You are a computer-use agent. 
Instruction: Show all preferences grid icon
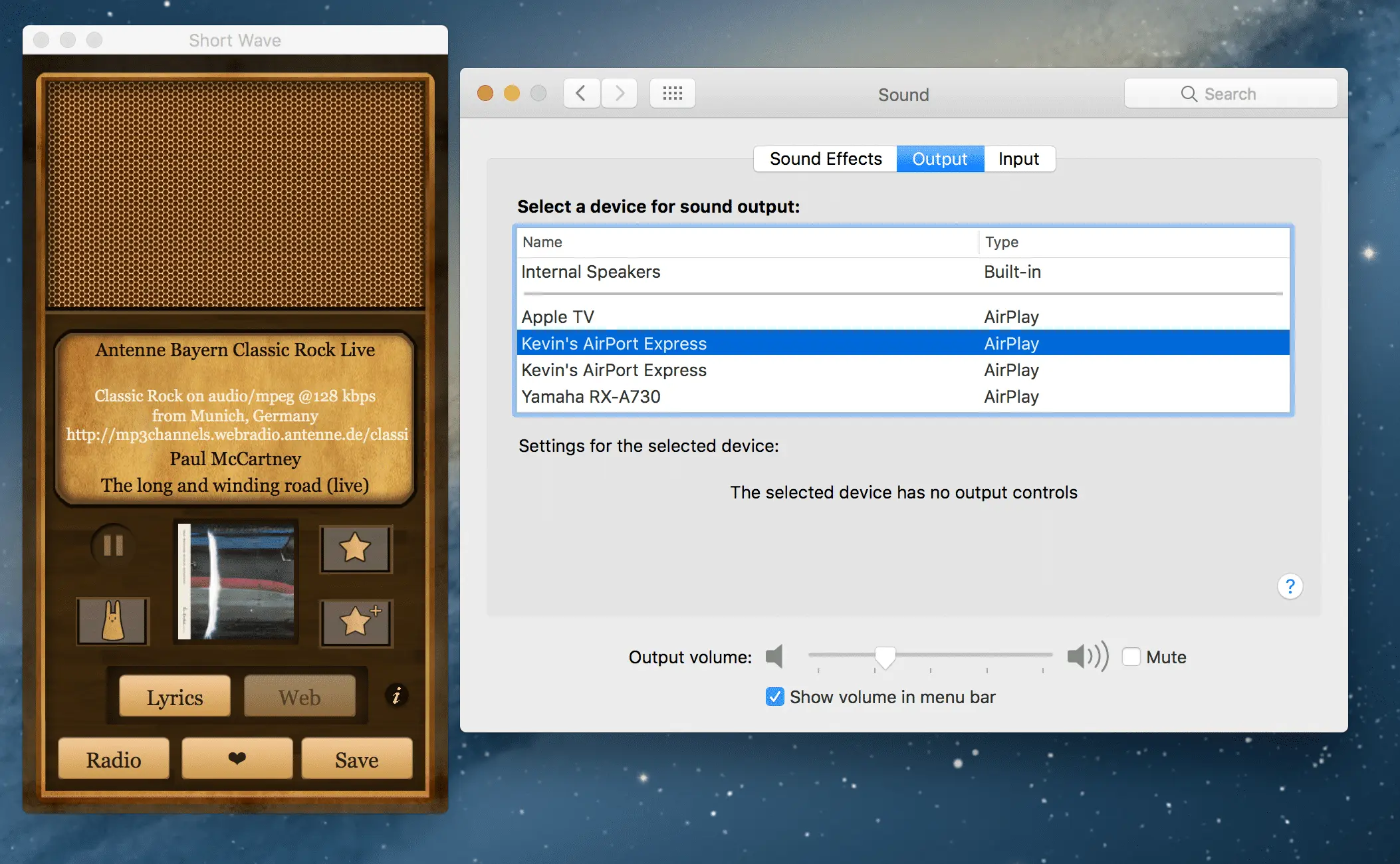tap(672, 94)
